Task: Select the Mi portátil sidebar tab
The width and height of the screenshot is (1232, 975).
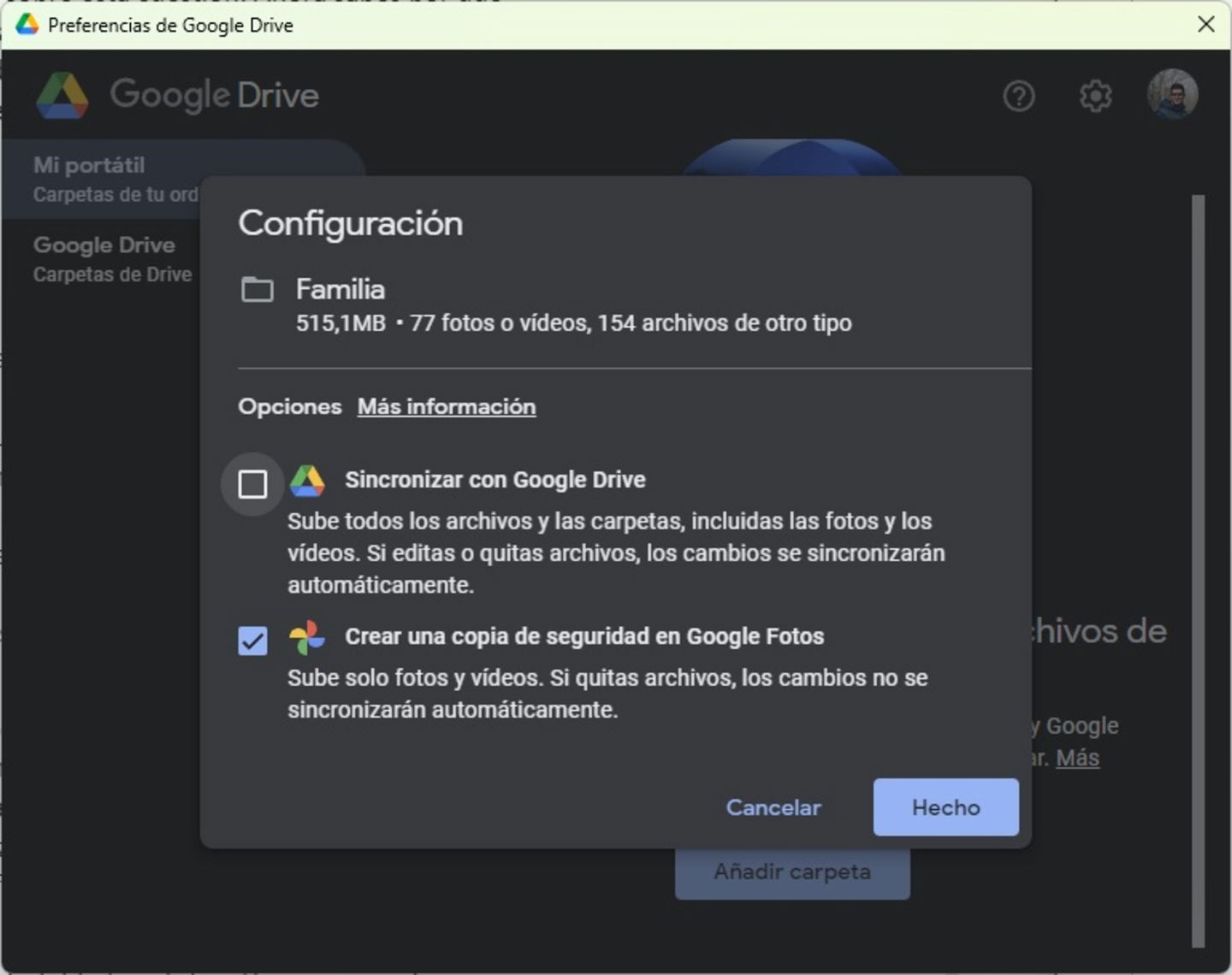Action: click(103, 179)
